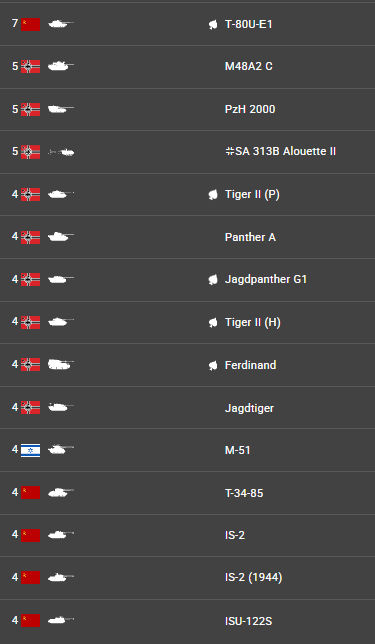Click the PzH 2000 vehicle name
Image resolution: width=375 pixels, height=644 pixels.
250,109
